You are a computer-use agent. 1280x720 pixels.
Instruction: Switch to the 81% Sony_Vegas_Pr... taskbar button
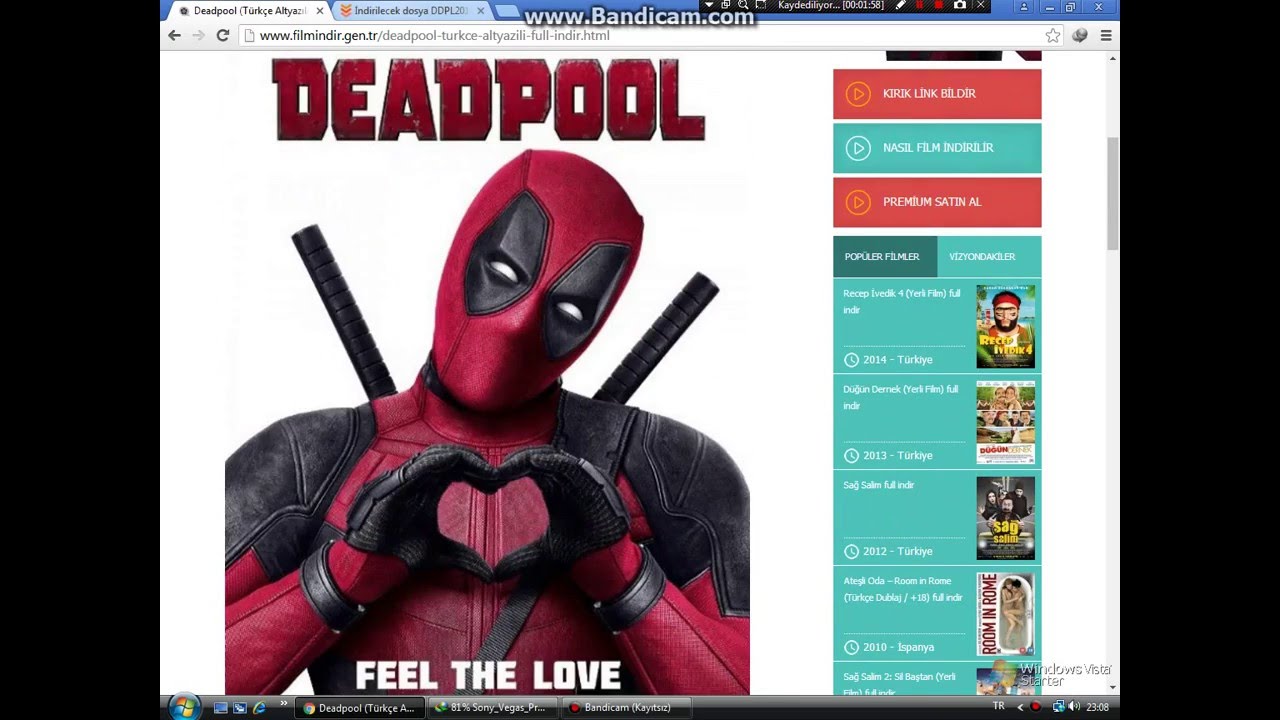[491, 708]
